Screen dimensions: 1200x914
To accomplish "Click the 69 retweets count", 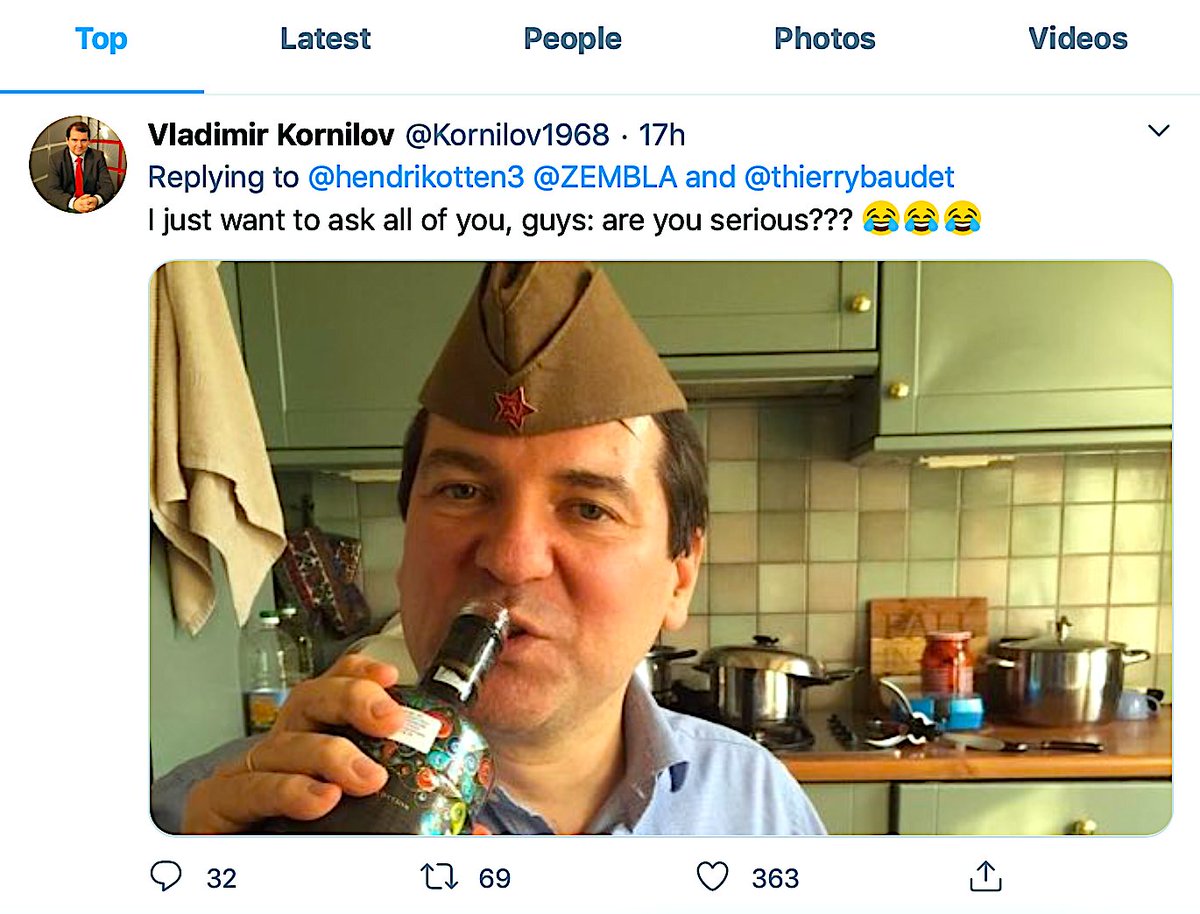I will 494,878.
